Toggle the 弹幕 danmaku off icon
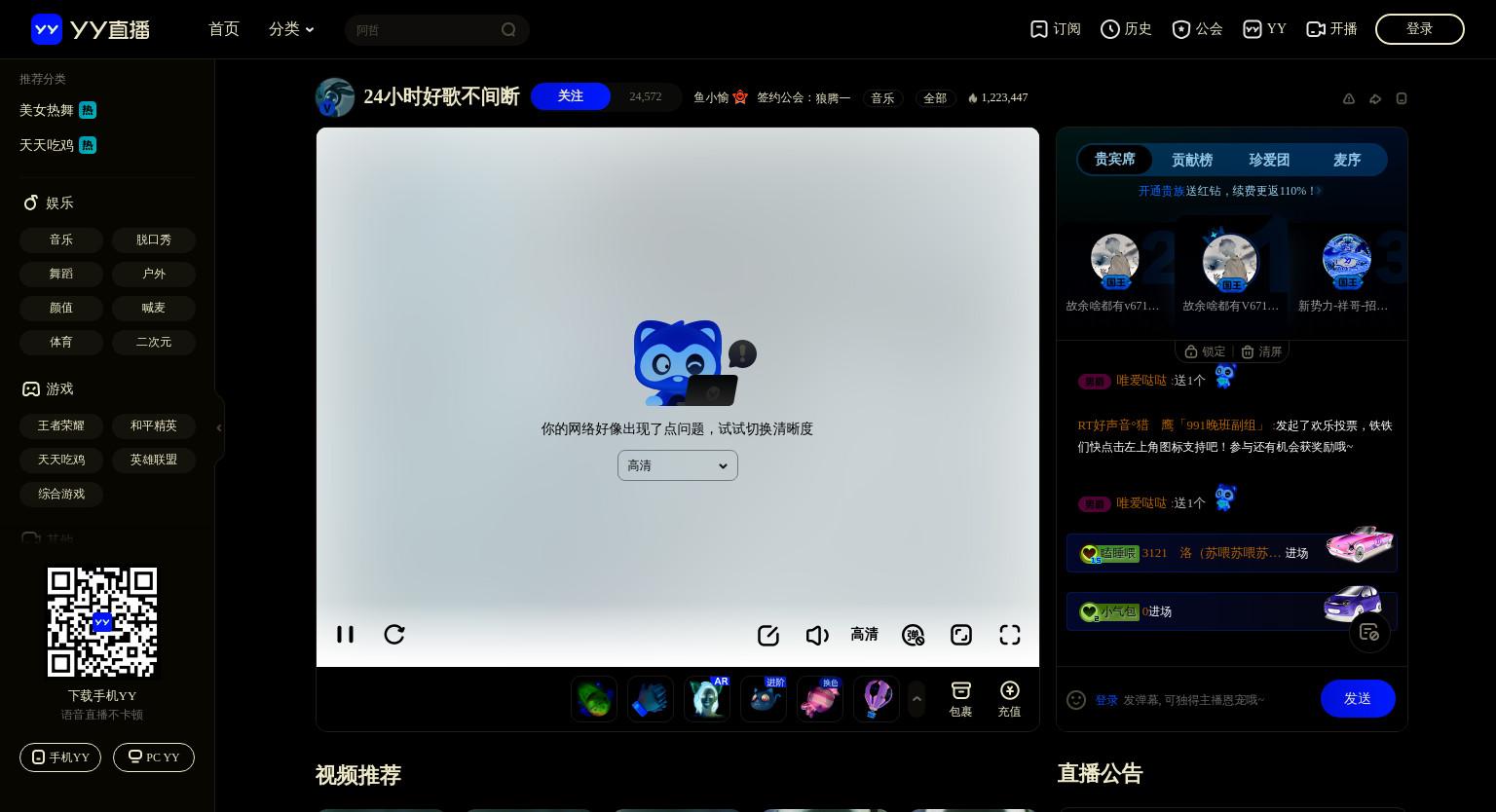The height and width of the screenshot is (812, 1496). pos(913,636)
